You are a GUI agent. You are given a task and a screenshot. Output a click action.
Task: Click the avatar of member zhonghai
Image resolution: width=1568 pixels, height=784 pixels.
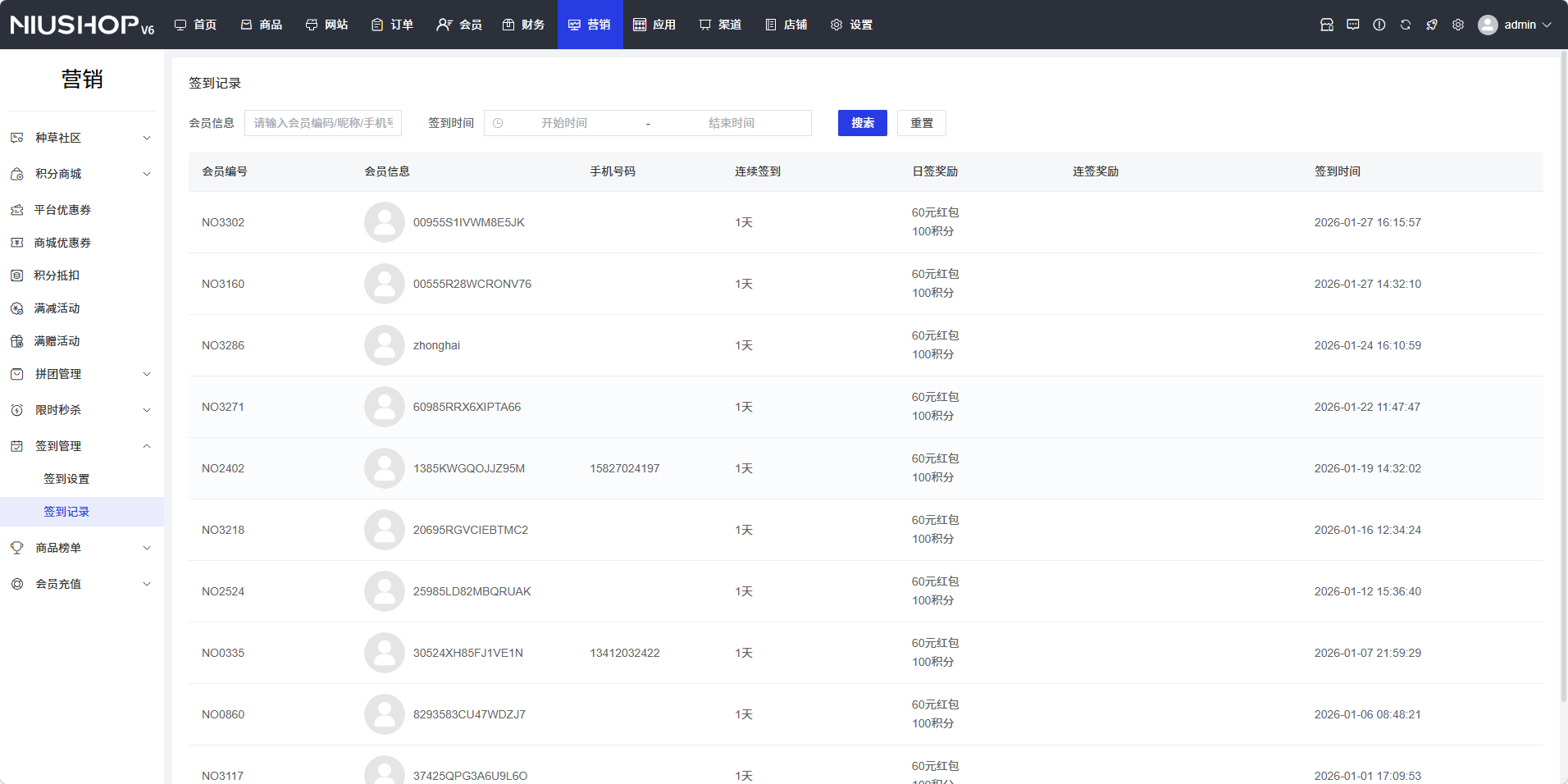click(x=384, y=345)
